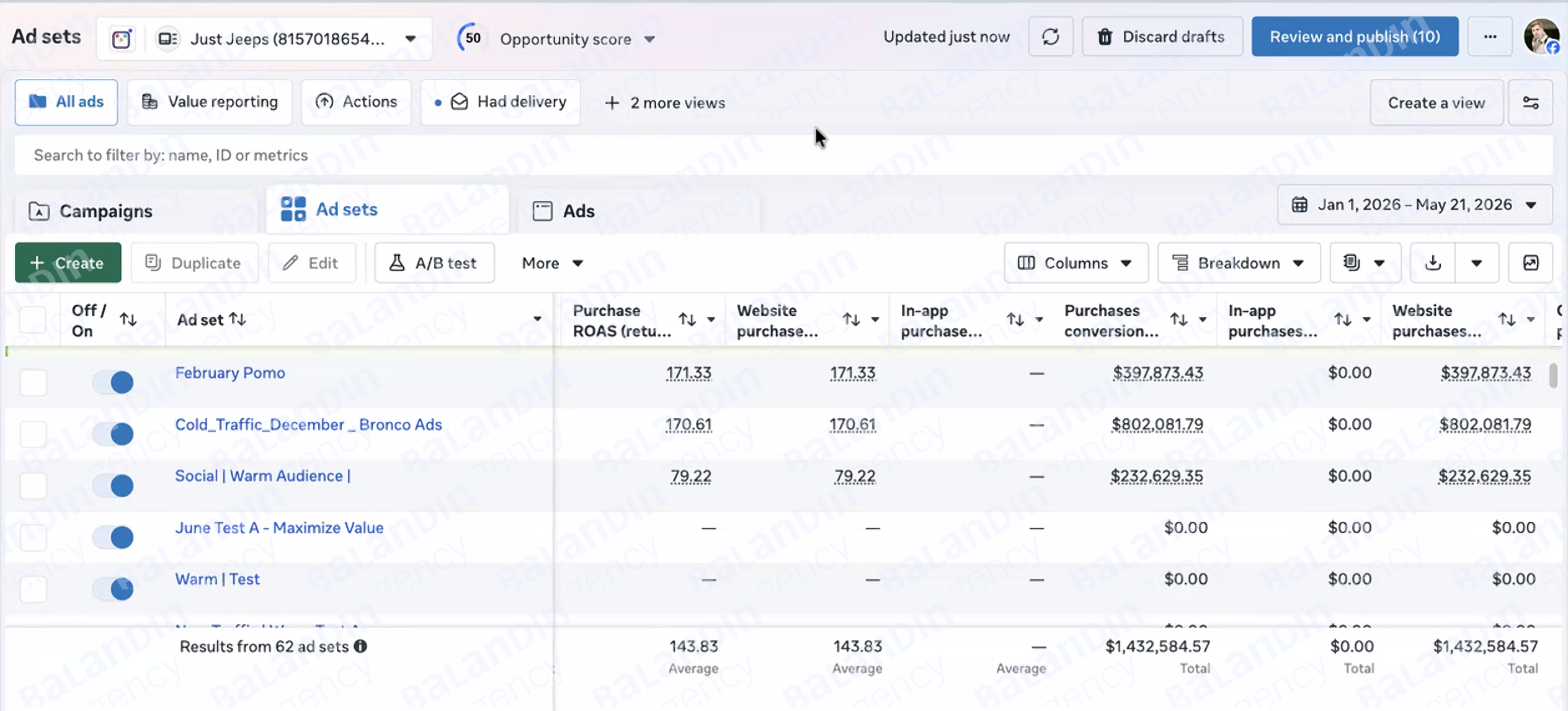1568x711 pixels.
Task: Click the search filter input field
Action: point(784,155)
